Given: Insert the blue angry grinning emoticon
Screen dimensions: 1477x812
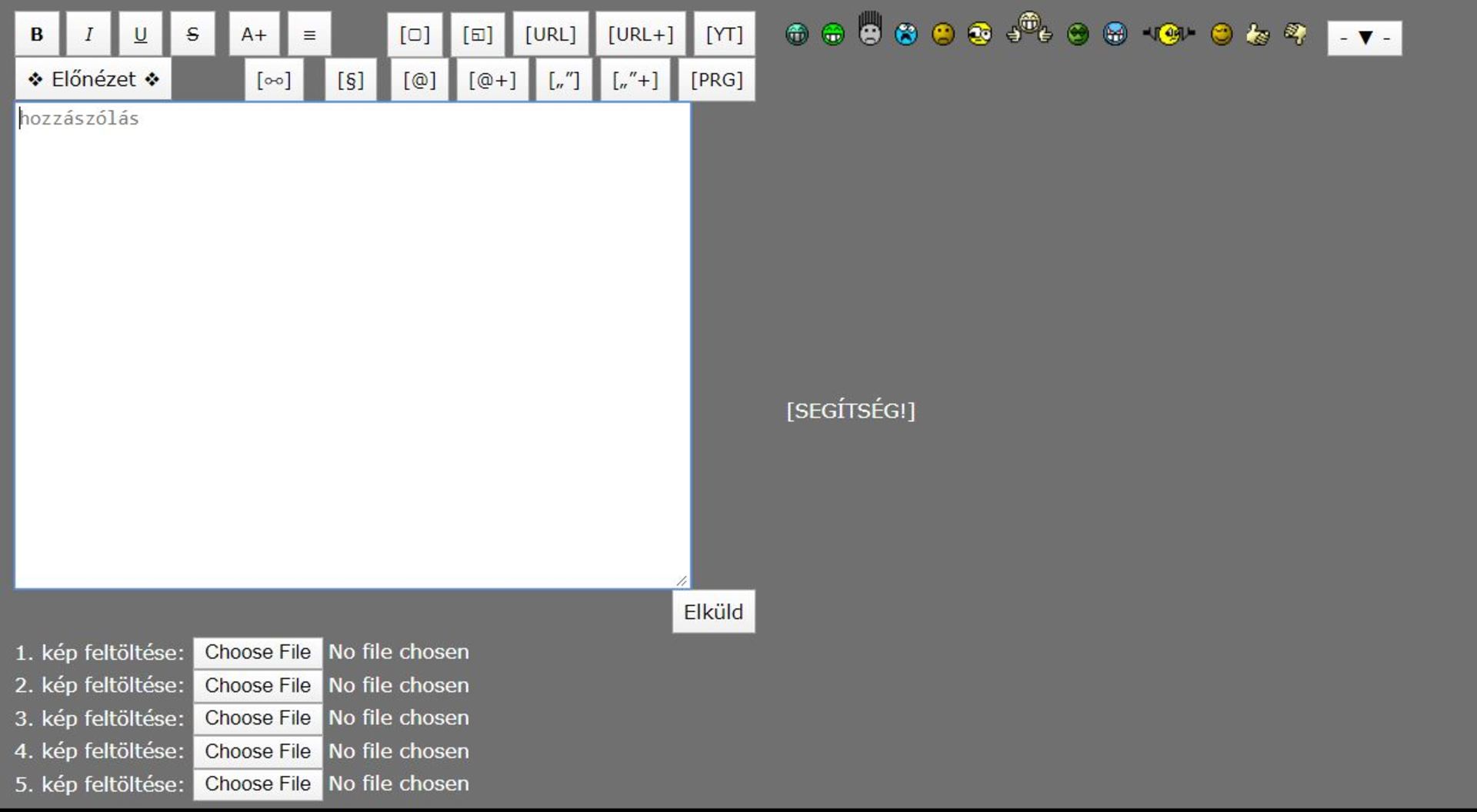Looking at the screenshot, I should coord(1115,35).
